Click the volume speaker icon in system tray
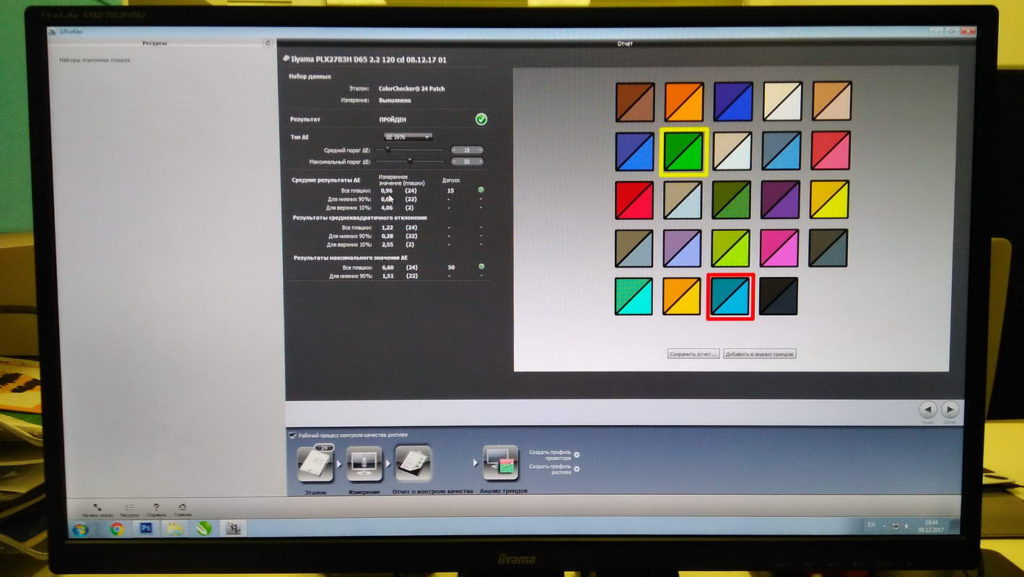The width and height of the screenshot is (1024, 577). click(x=906, y=525)
